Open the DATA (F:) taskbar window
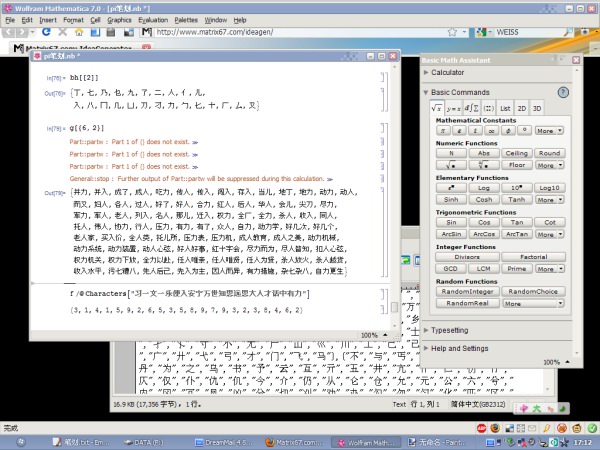The height and width of the screenshot is (450, 600). tap(144, 442)
